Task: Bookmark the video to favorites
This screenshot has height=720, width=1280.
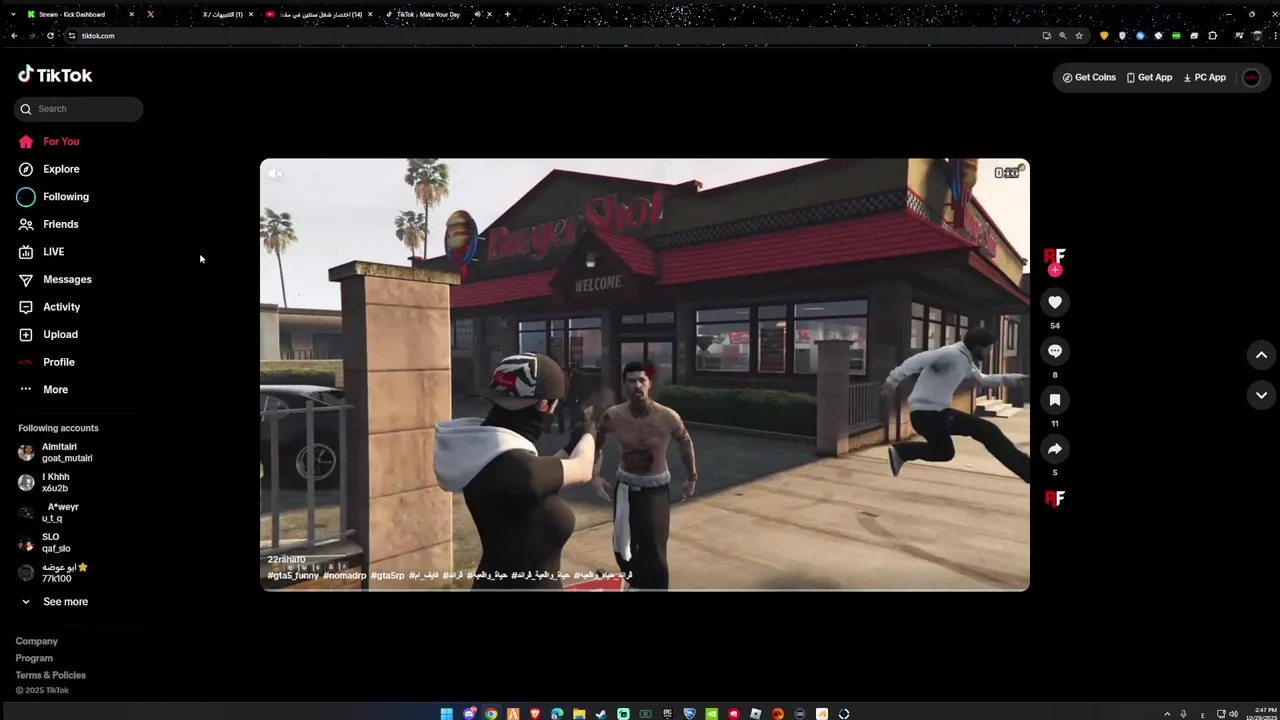Action: [1055, 400]
